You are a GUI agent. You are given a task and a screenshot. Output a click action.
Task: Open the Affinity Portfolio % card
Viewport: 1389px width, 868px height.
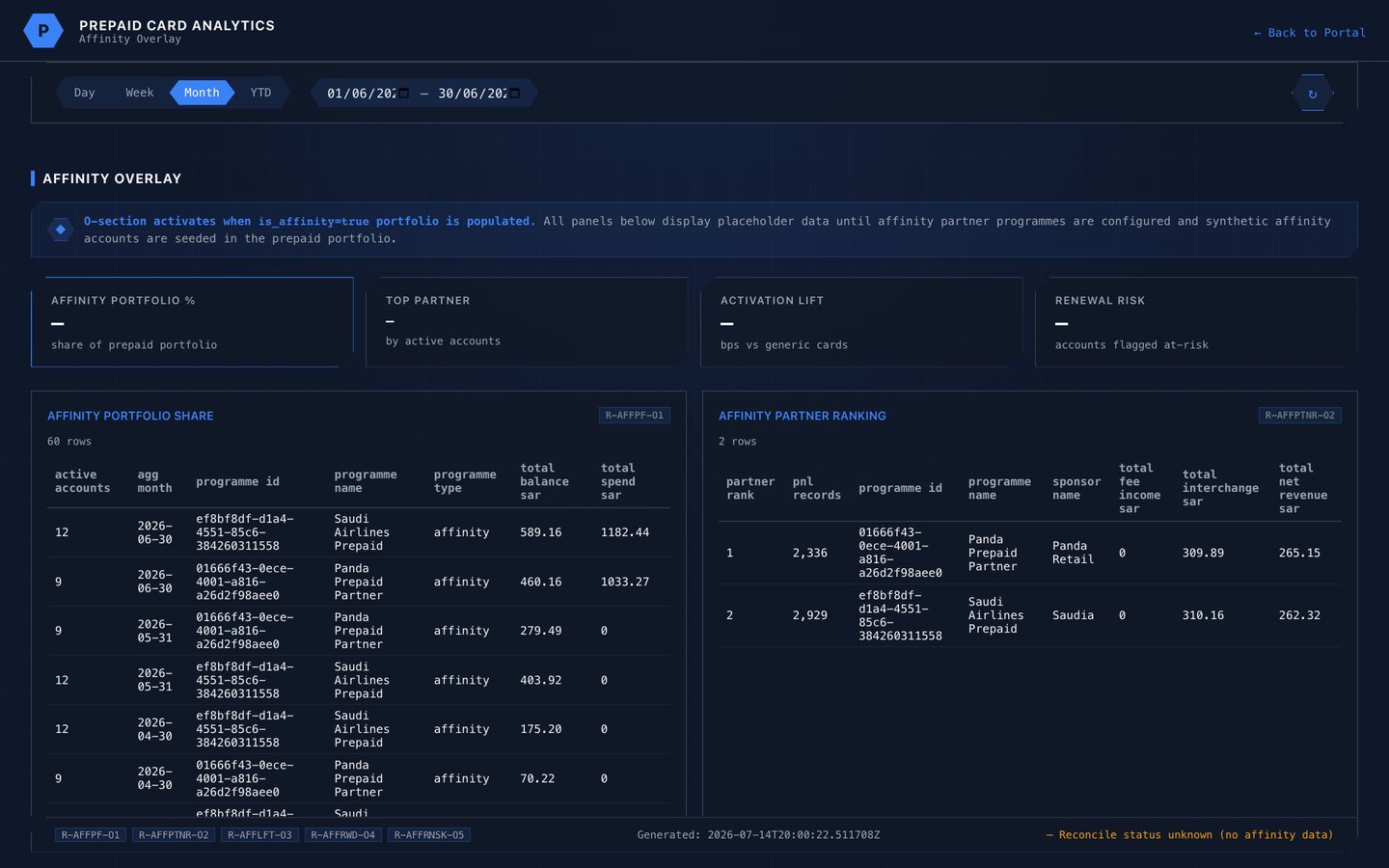(192, 322)
